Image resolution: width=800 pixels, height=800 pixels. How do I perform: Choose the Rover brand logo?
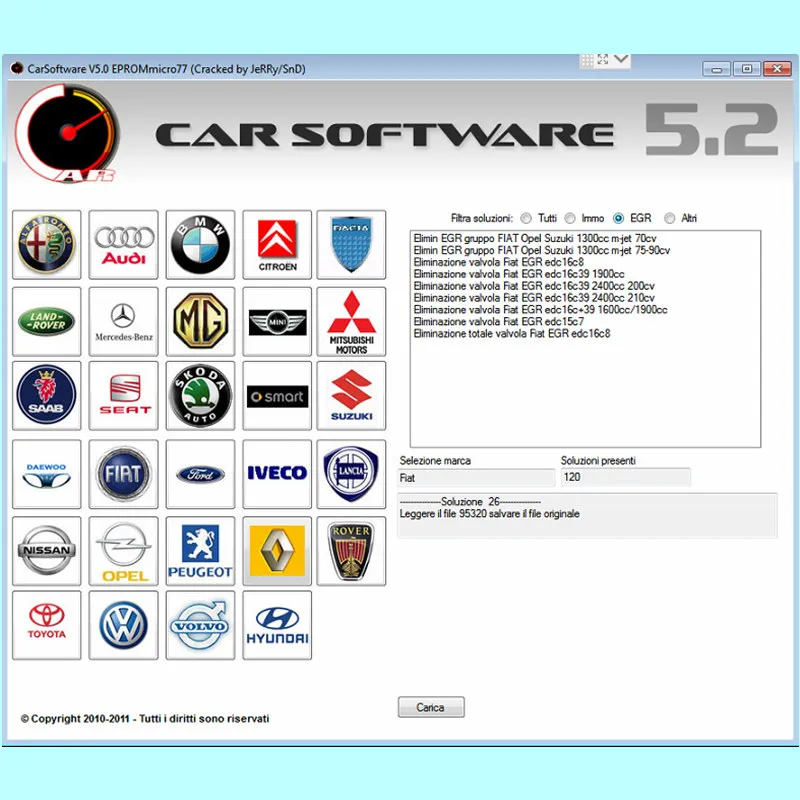click(351, 551)
